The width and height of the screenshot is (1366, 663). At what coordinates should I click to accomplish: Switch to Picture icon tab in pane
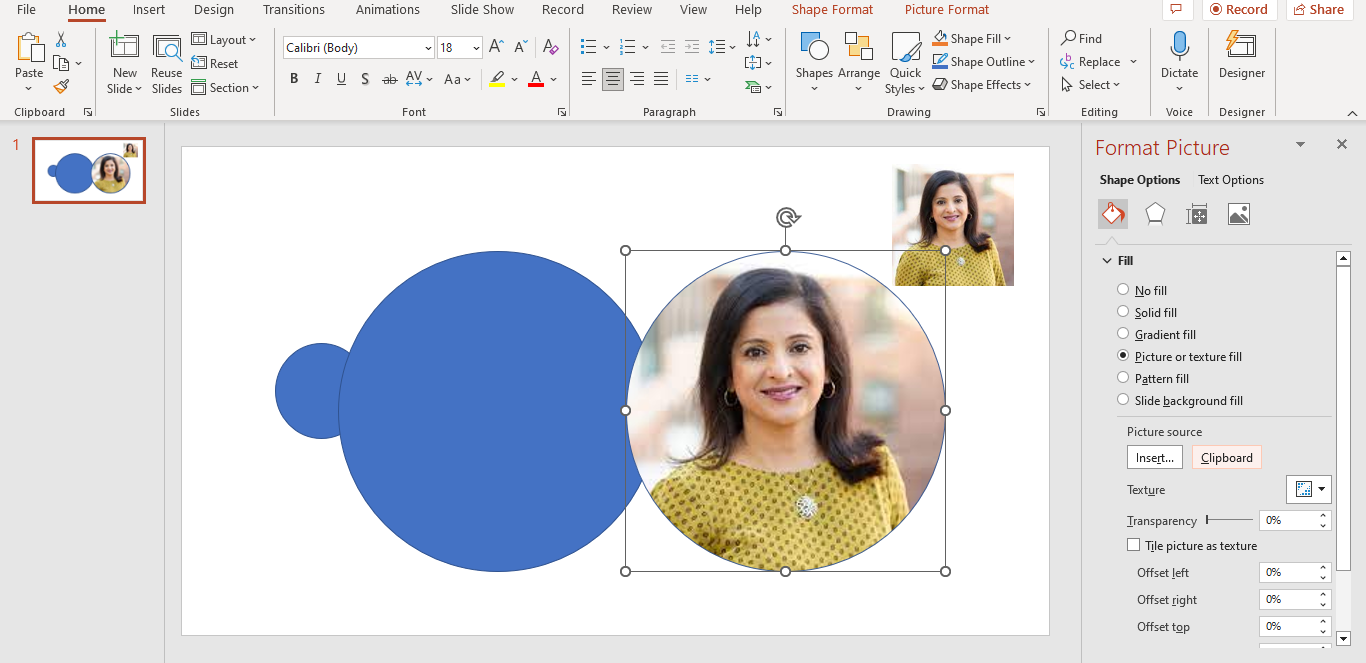pyautogui.click(x=1238, y=214)
